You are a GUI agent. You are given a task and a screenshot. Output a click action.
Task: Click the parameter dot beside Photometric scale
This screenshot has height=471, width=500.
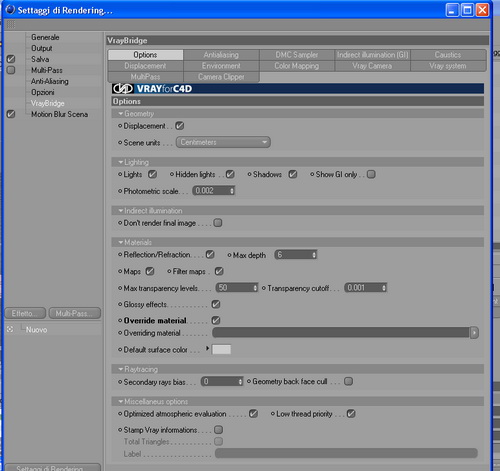click(120, 191)
